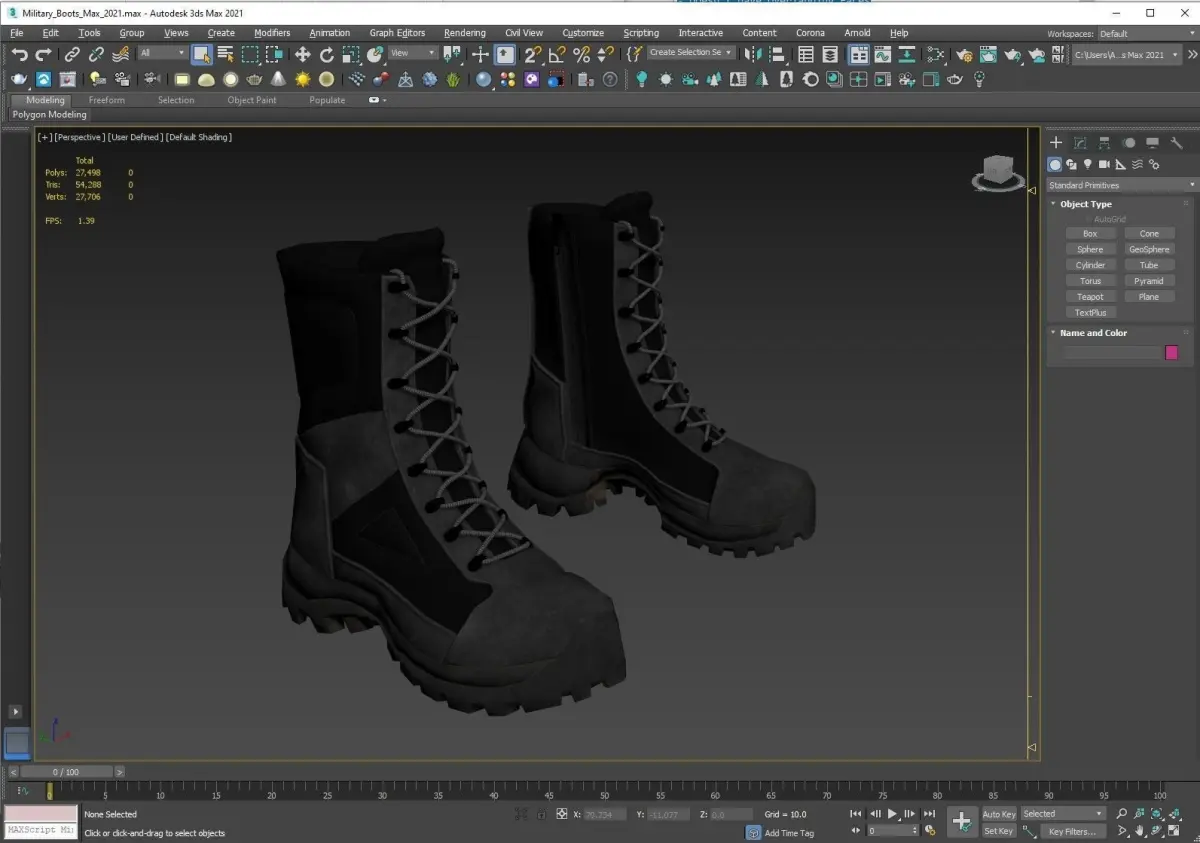Open the object color swatch
This screenshot has height=843, width=1200.
(1172, 352)
